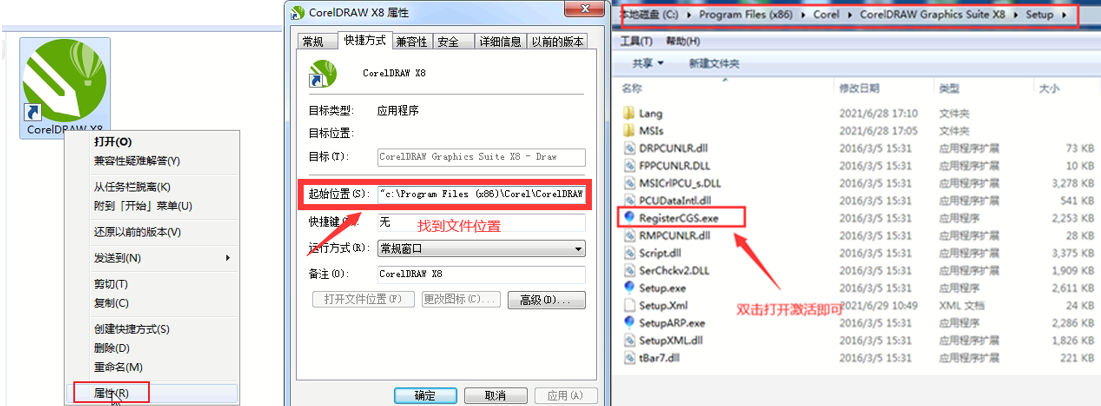The height and width of the screenshot is (406, 1101).
Task: Open the 工具(T) menu
Action: [636, 41]
